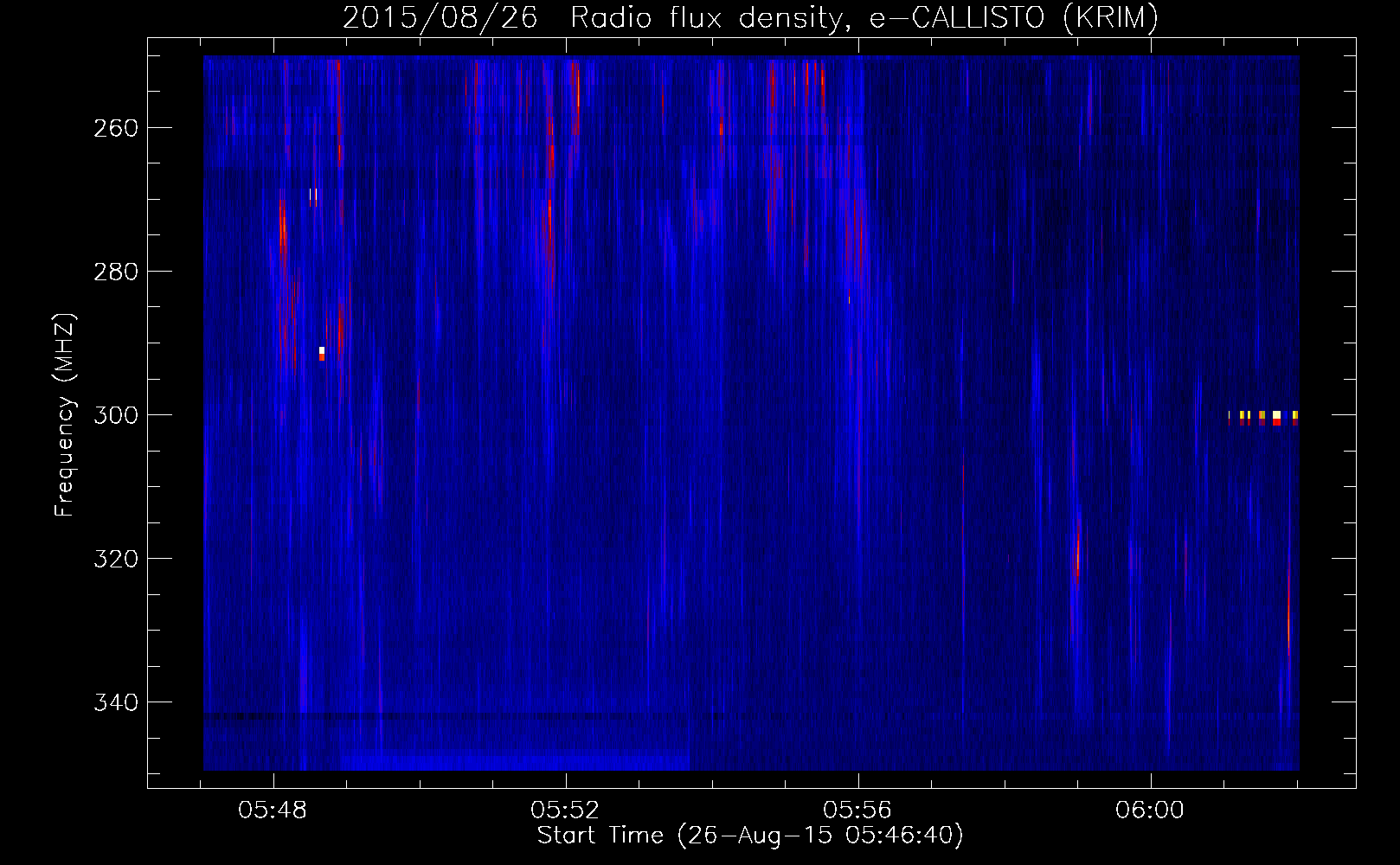1400x865 pixels.
Task: Click the 05:56 time tick label
Action: pyautogui.click(x=857, y=811)
